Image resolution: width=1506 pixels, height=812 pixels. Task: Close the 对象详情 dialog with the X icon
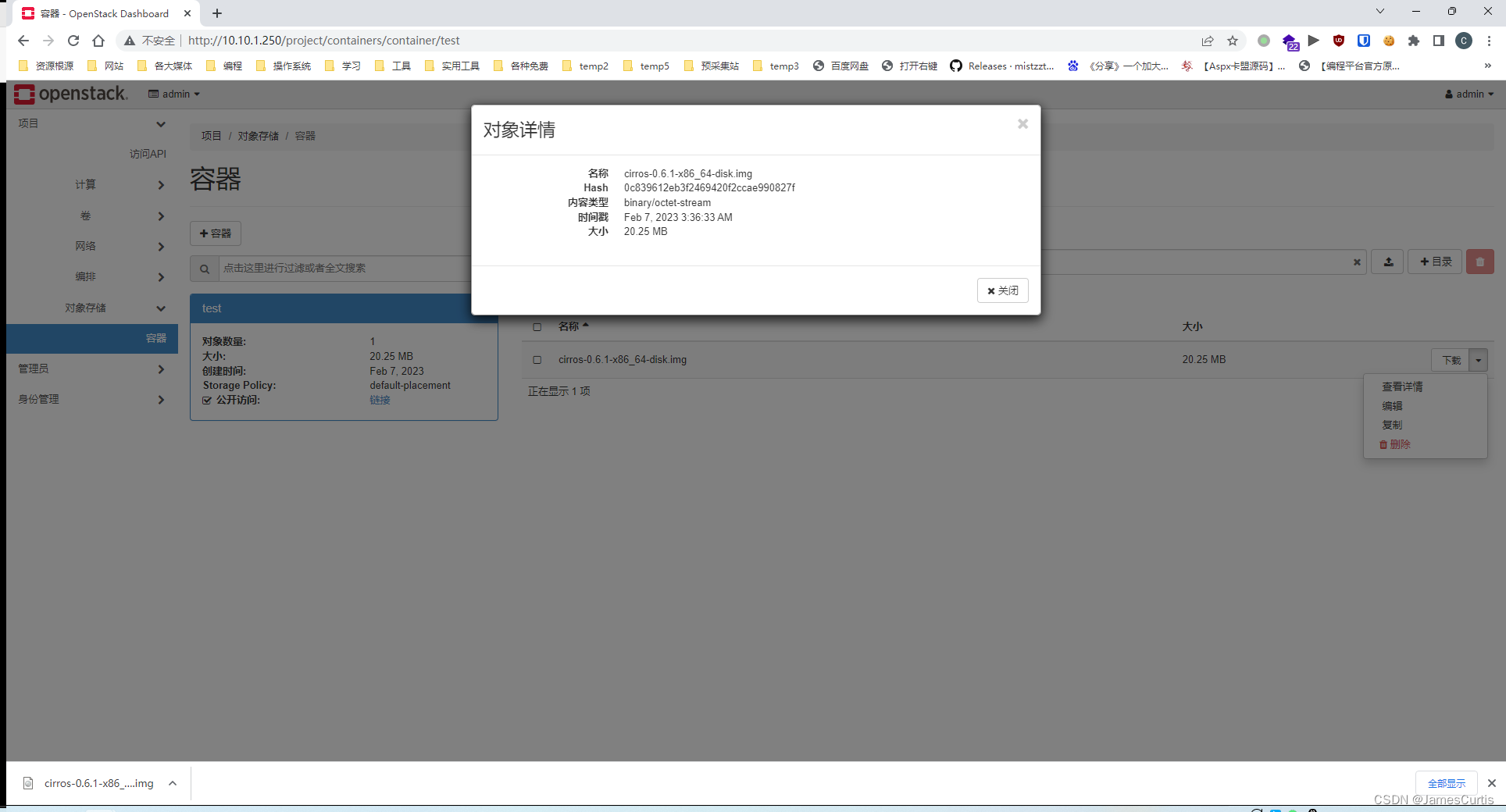coord(1022,124)
